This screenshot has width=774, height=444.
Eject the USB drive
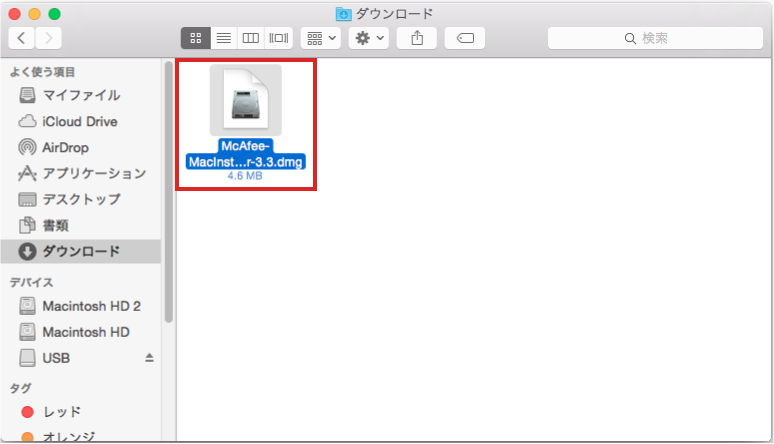click(150, 358)
